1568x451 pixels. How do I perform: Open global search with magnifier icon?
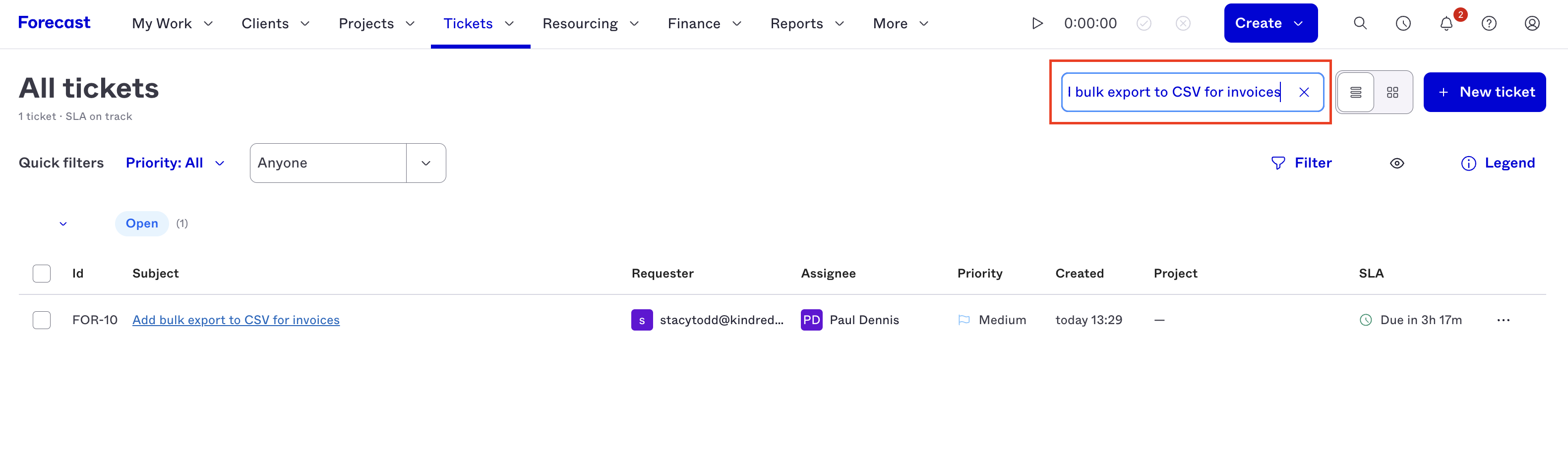tap(1360, 23)
